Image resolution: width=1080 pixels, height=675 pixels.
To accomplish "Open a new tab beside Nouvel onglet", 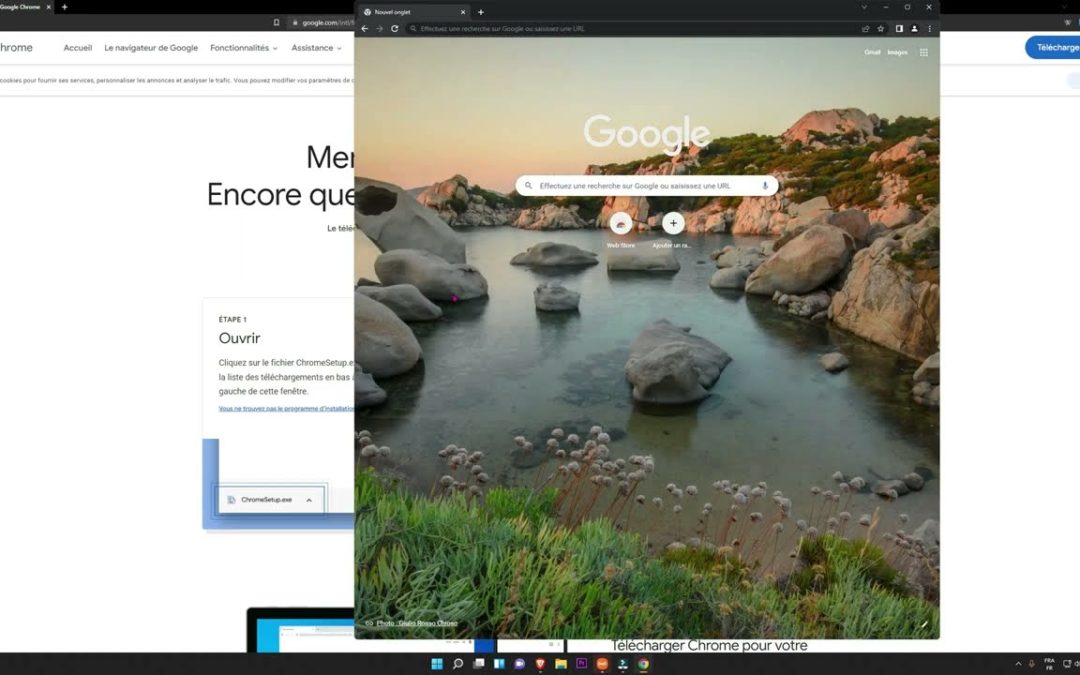I will (x=481, y=12).
